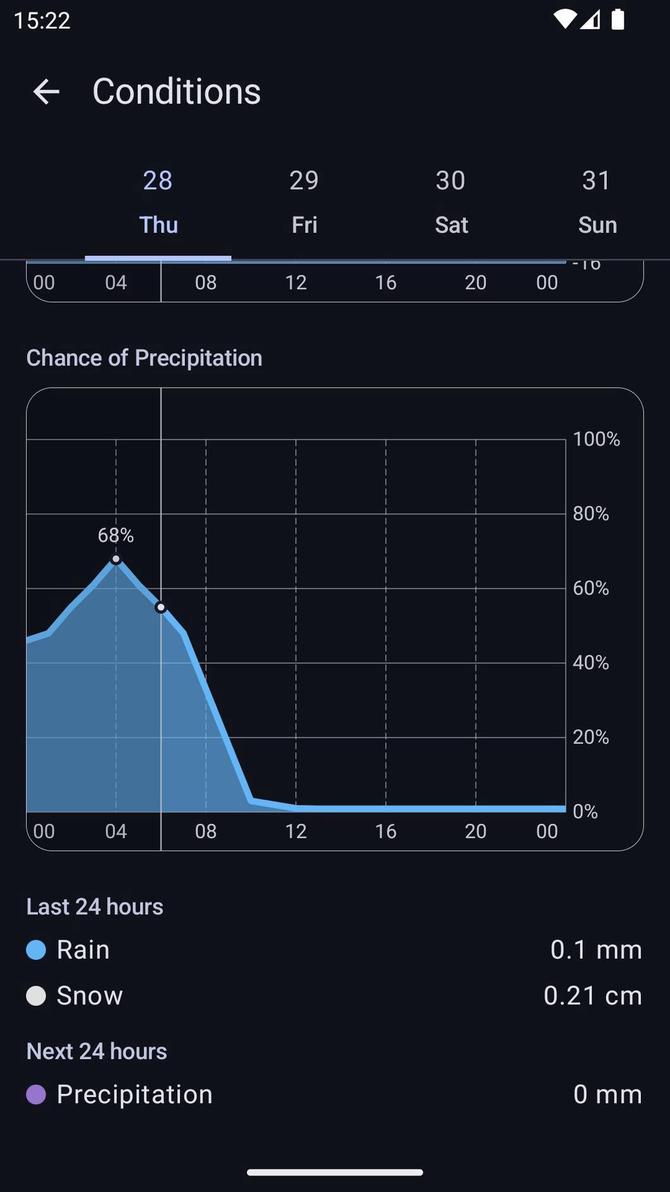This screenshot has width=670, height=1192.
Task: Click the 08 label on time axis
Action: coord(205,831)
